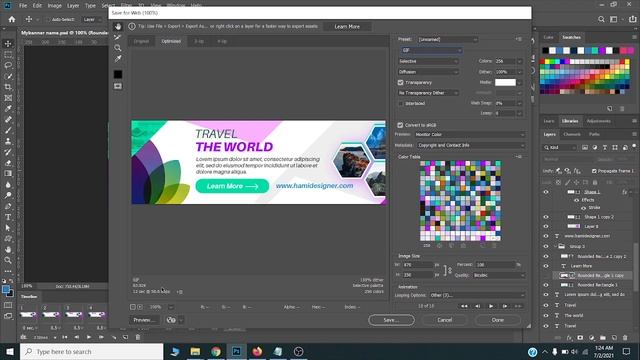640x360 pixels.
Task: Click the Home icon in Photoshop options bar
Action: pos(12,19)
